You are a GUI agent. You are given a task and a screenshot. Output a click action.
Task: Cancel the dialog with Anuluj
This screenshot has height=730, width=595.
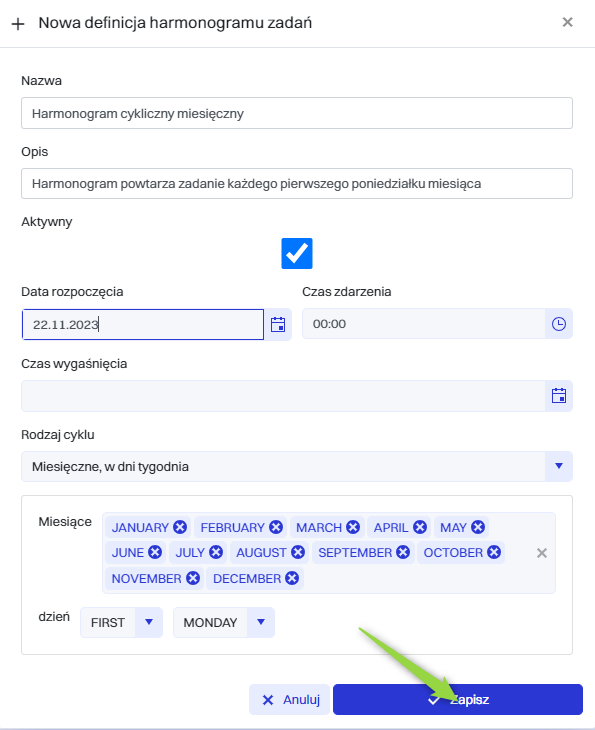290,699
